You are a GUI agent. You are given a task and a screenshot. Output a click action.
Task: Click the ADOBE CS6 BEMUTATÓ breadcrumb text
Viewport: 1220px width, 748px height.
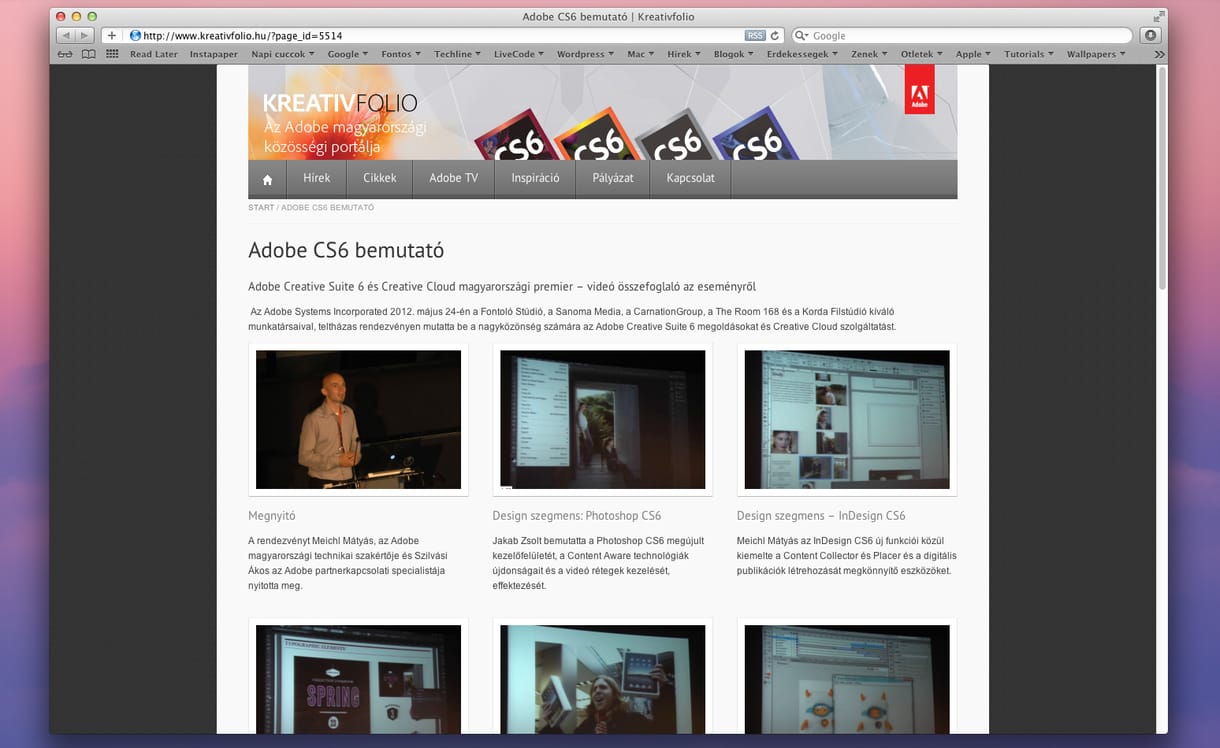328,207
